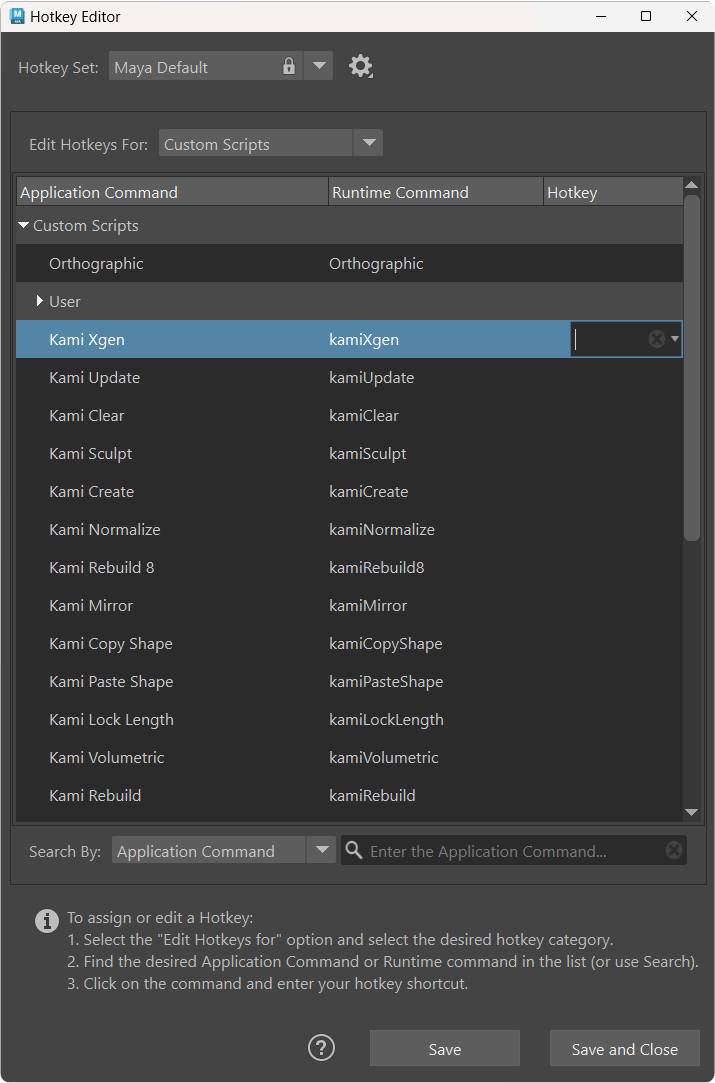Click the kamiClear runtime command text

pyautogui.click(x=364, y=415)
